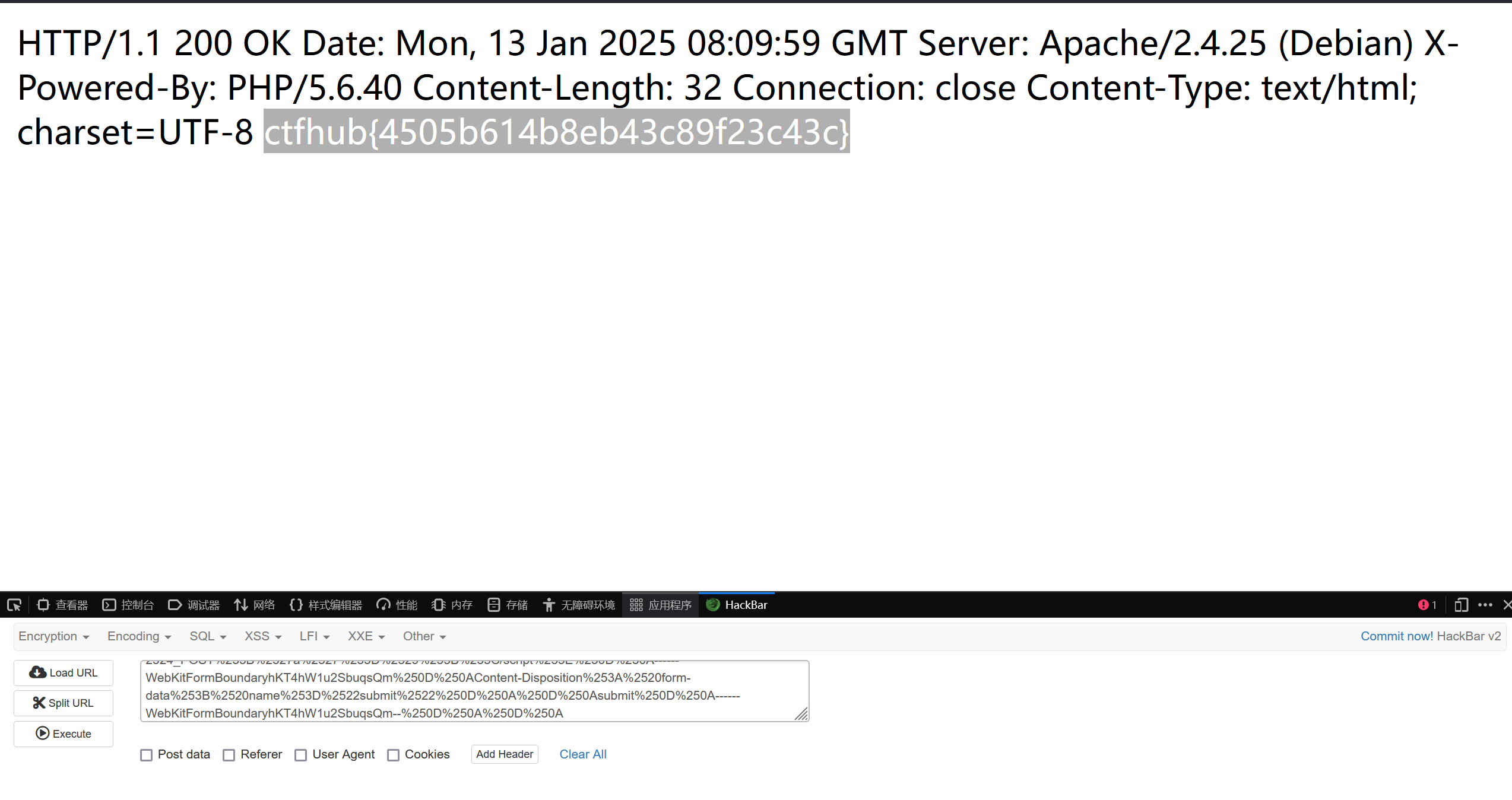
Task: Click the element picker icon
Action: point(14,605)
